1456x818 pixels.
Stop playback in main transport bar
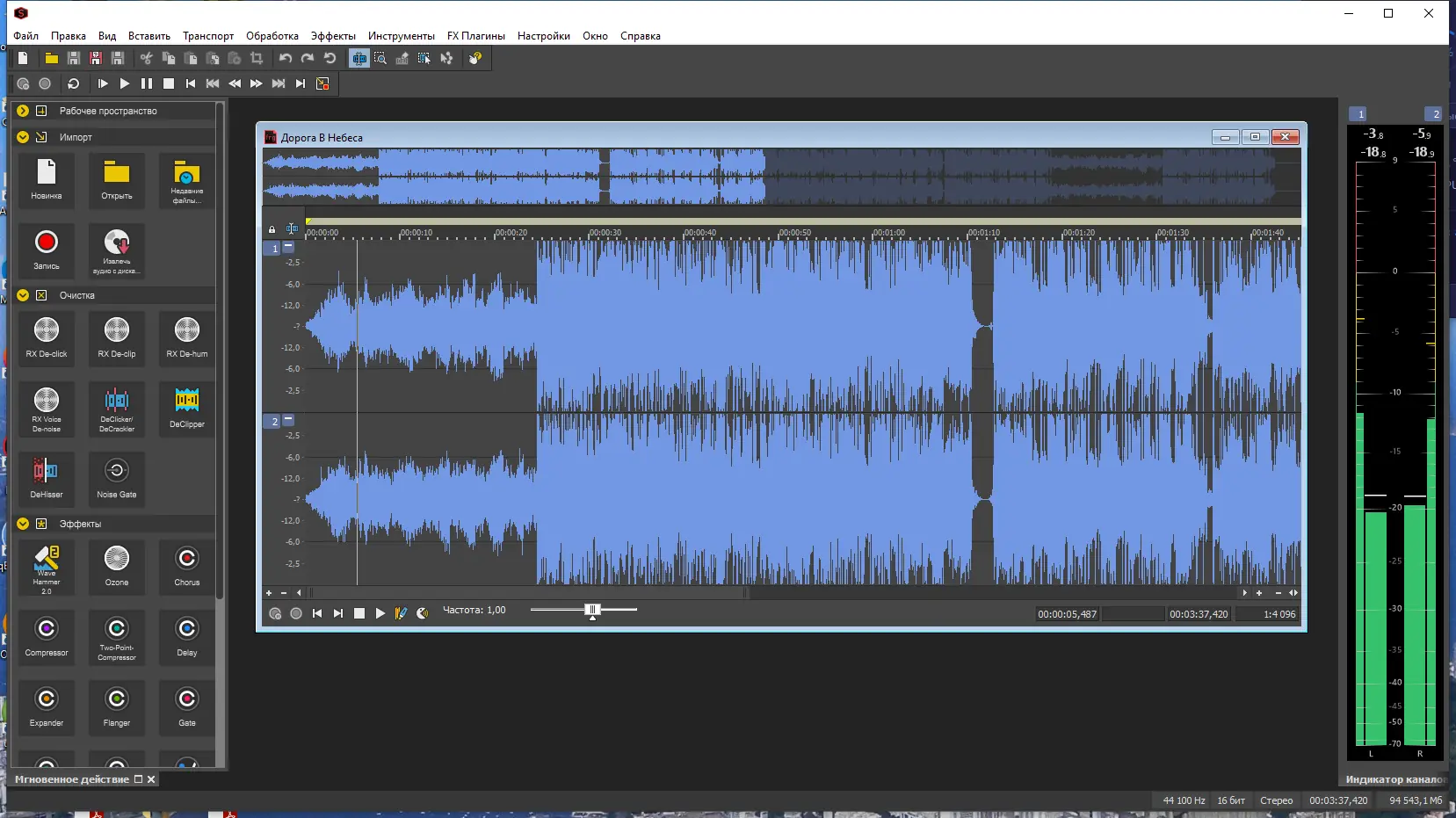pos(169,83)
